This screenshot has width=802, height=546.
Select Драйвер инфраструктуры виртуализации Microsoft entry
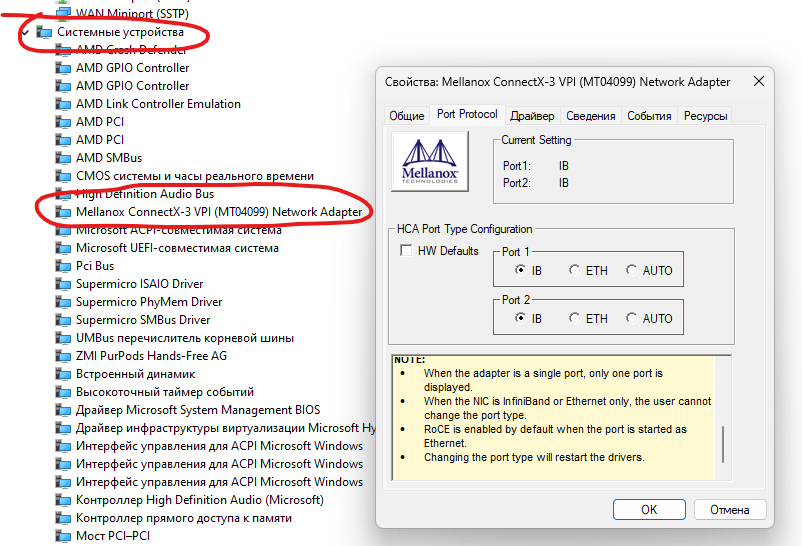(226, 428)
